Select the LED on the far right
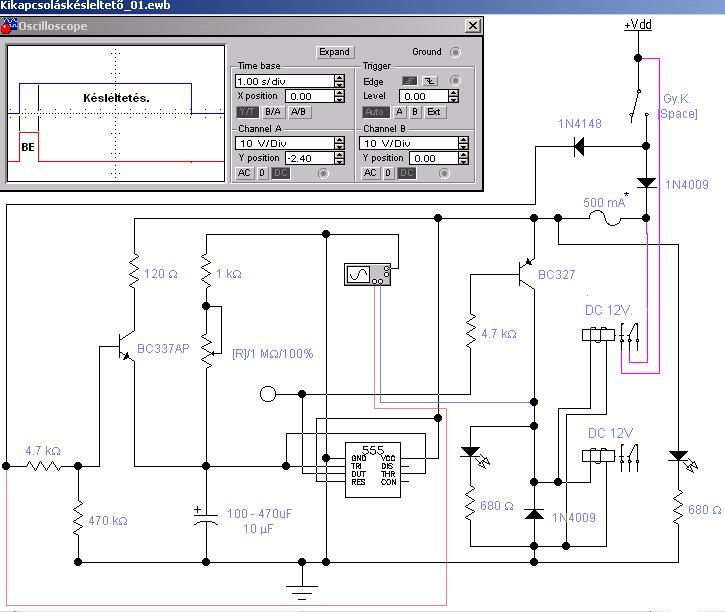The height and width of the screenshot is (612, 725). [683, 460]
